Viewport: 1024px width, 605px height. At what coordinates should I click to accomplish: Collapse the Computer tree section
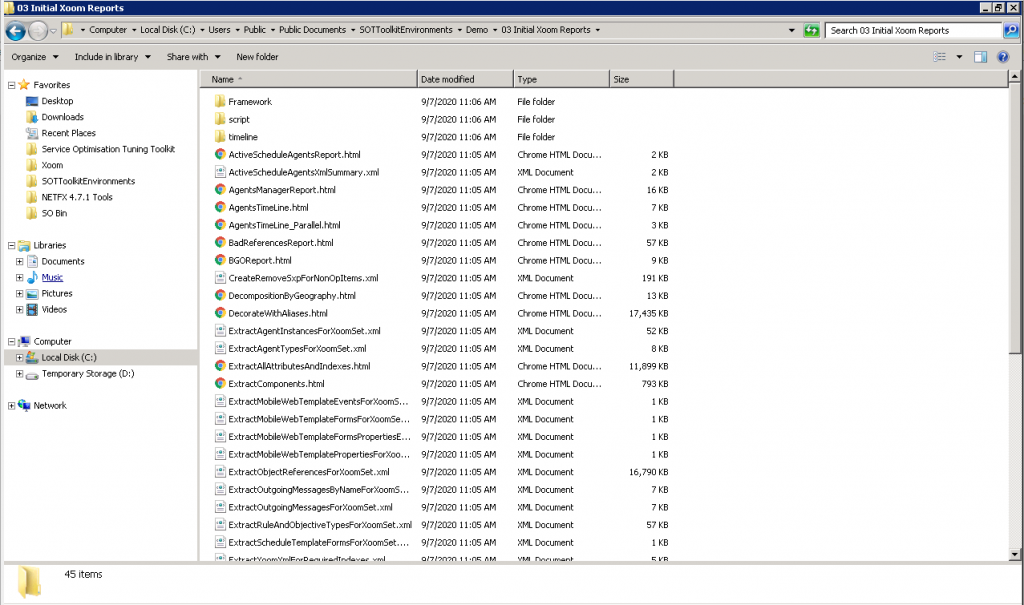click(x=11, y=342)
